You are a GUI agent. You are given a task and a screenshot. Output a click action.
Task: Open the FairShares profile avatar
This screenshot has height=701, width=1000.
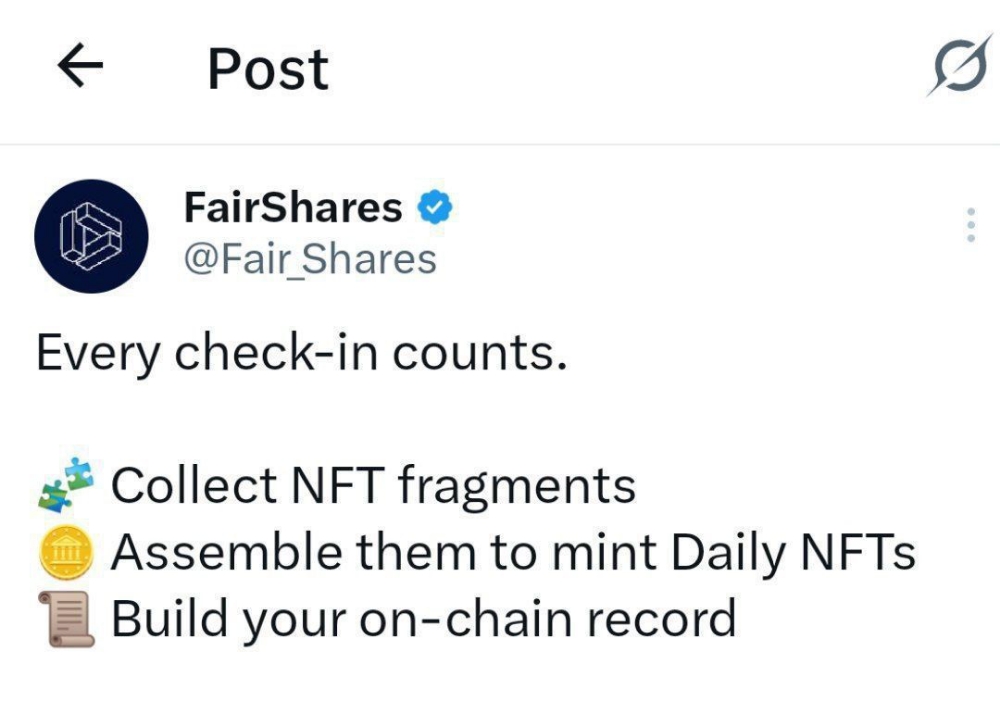click(91, 236)
